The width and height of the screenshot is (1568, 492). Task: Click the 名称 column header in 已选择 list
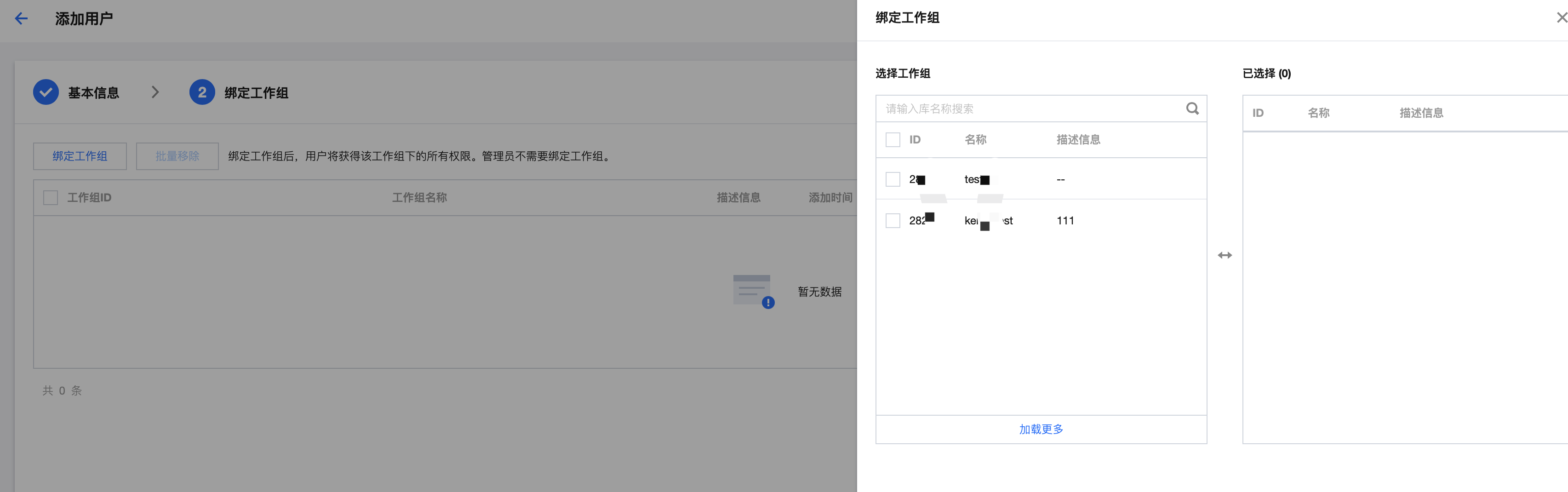click(1318, 113)
